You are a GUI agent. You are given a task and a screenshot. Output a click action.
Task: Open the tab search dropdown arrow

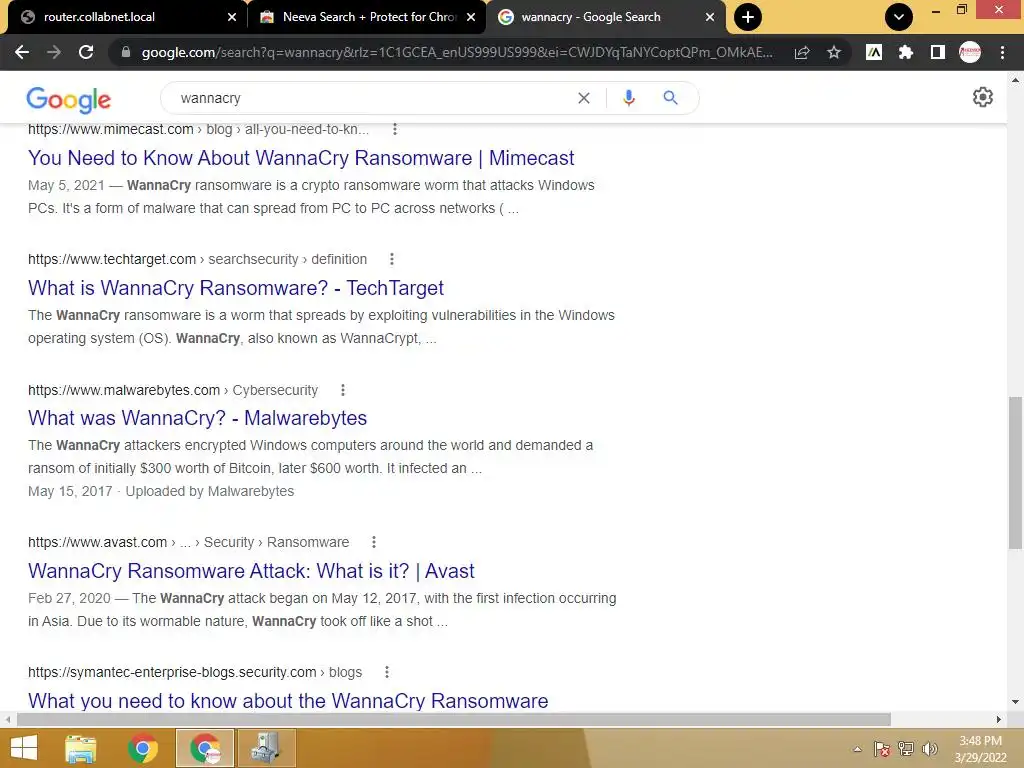pos(899,17)
